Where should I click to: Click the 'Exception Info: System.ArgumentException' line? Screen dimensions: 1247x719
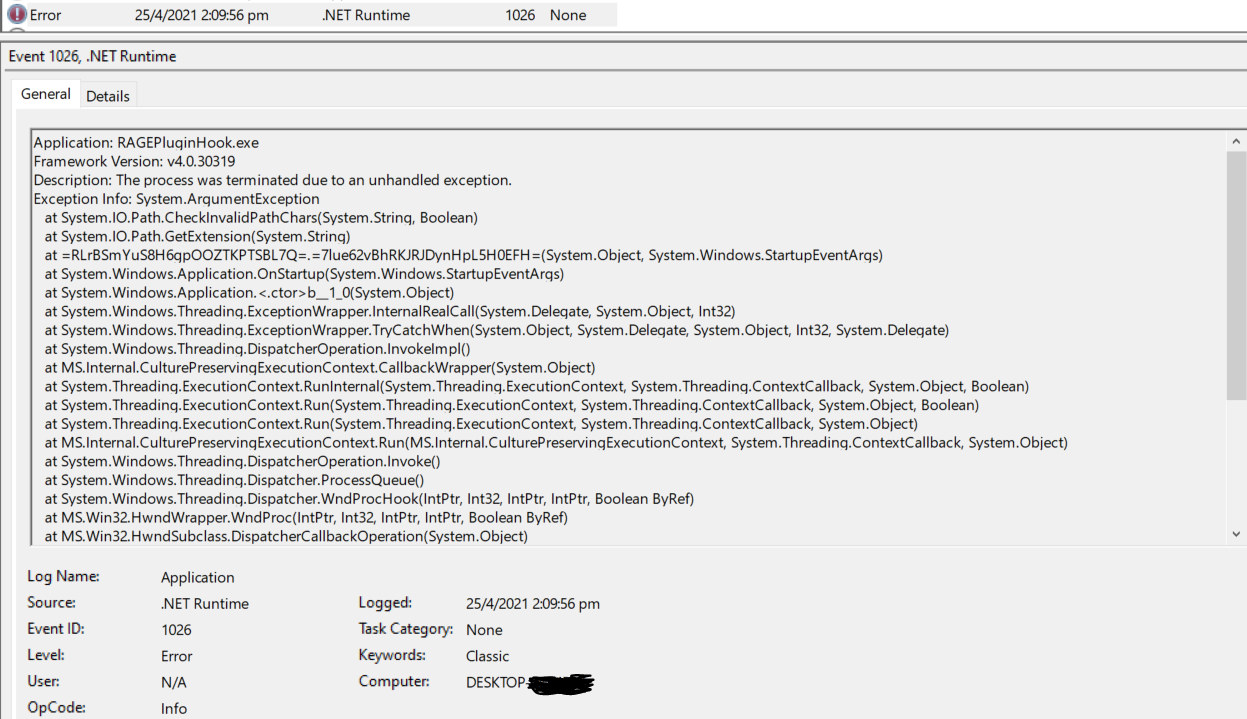(176, 200)
